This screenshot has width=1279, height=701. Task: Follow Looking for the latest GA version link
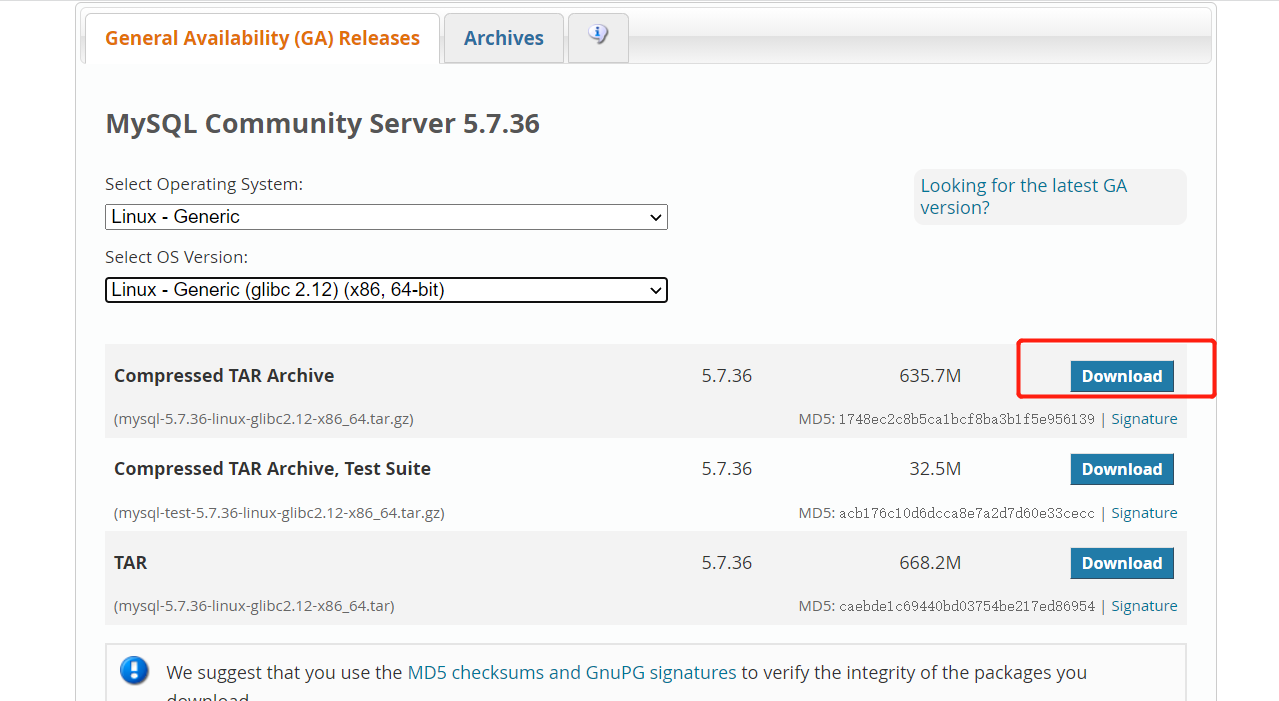point(1023,197)
